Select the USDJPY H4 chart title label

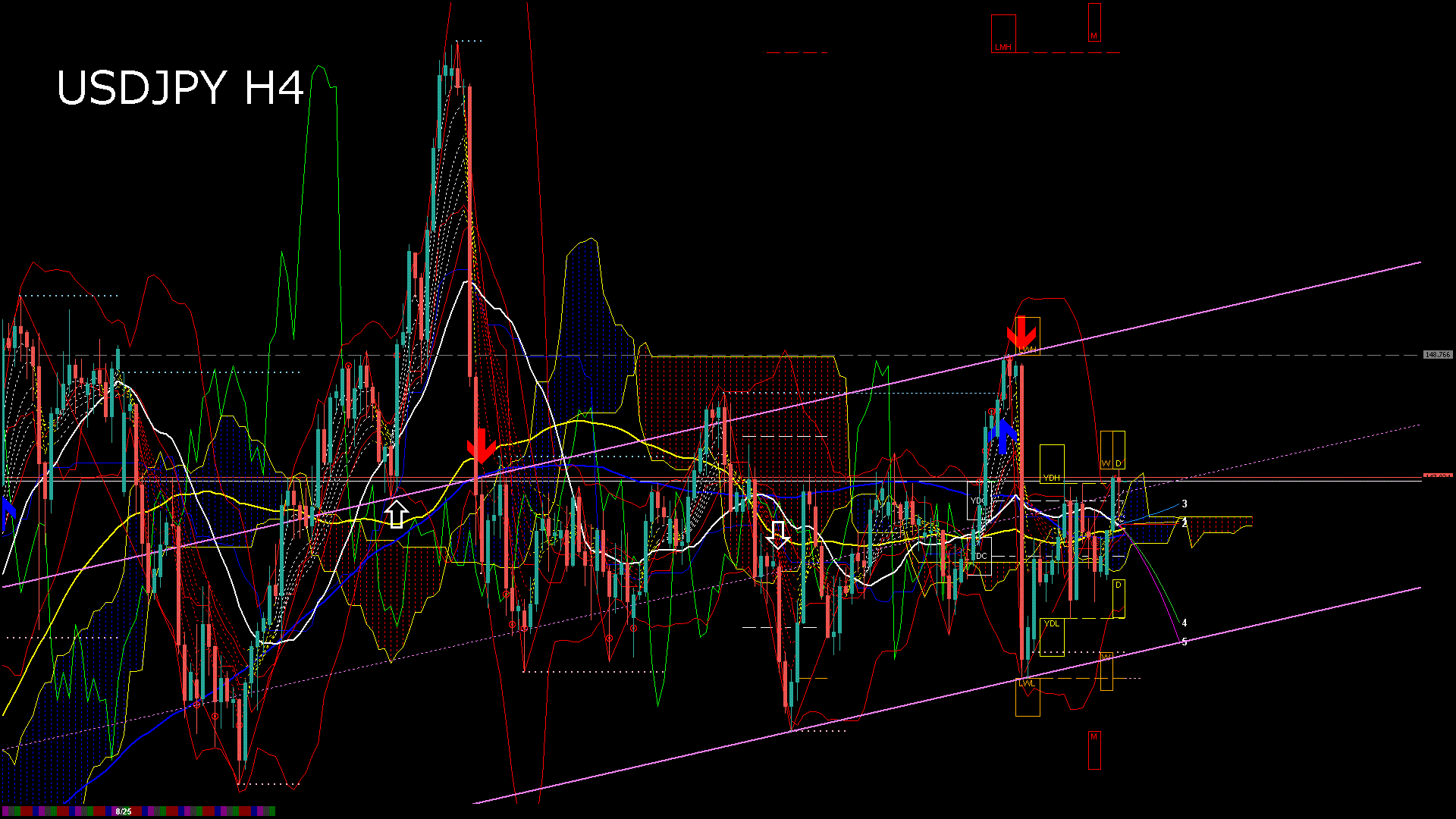pos(180,88)
